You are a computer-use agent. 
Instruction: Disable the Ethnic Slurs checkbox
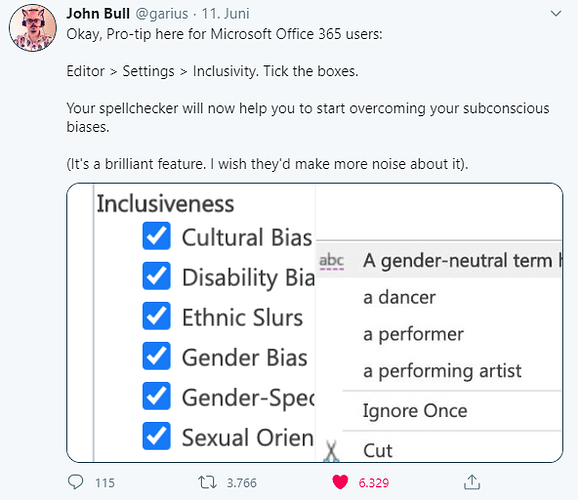(x=156, y=316)
